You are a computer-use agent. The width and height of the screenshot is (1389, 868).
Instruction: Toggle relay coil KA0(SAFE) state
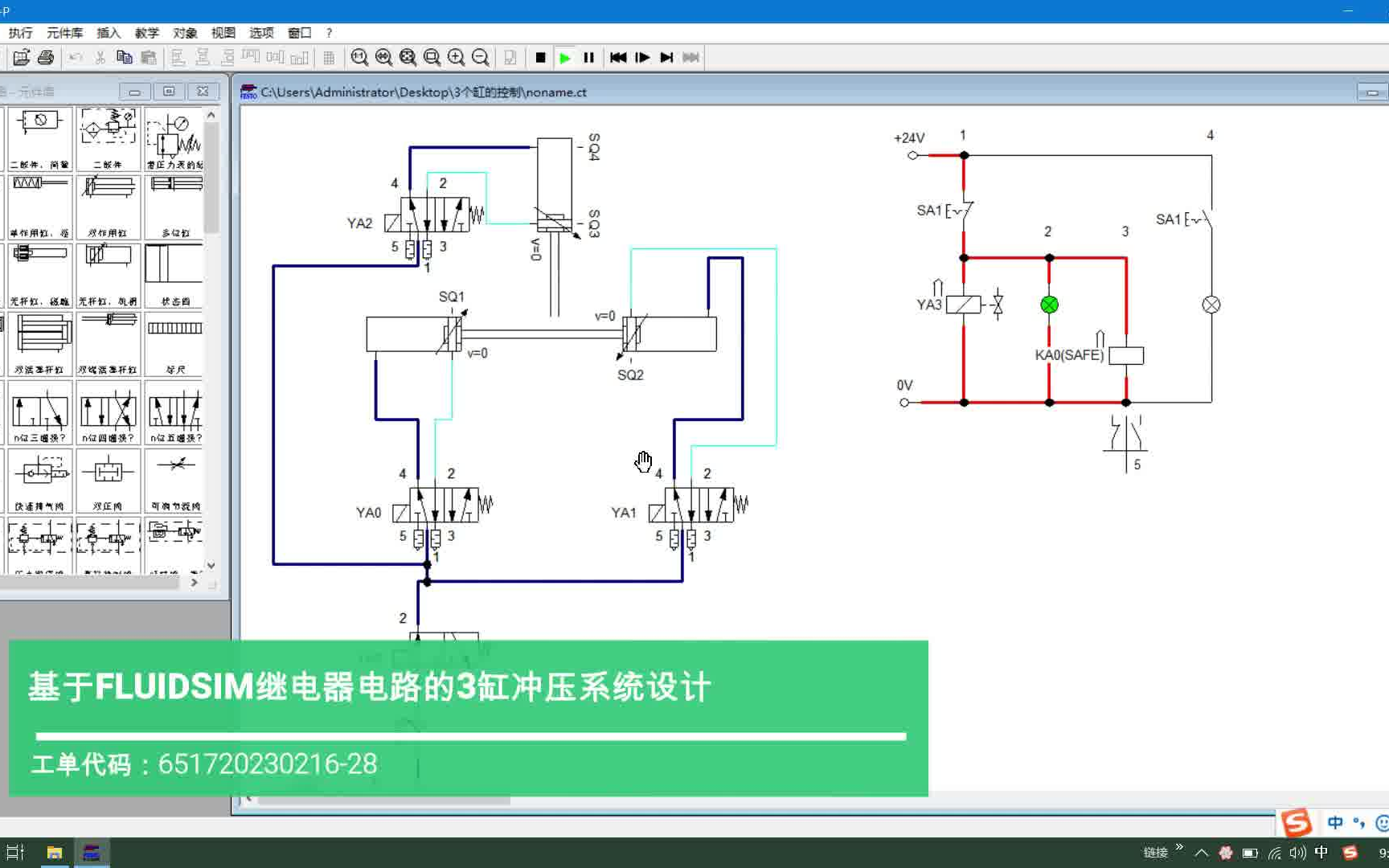[x=1125, y=354]
